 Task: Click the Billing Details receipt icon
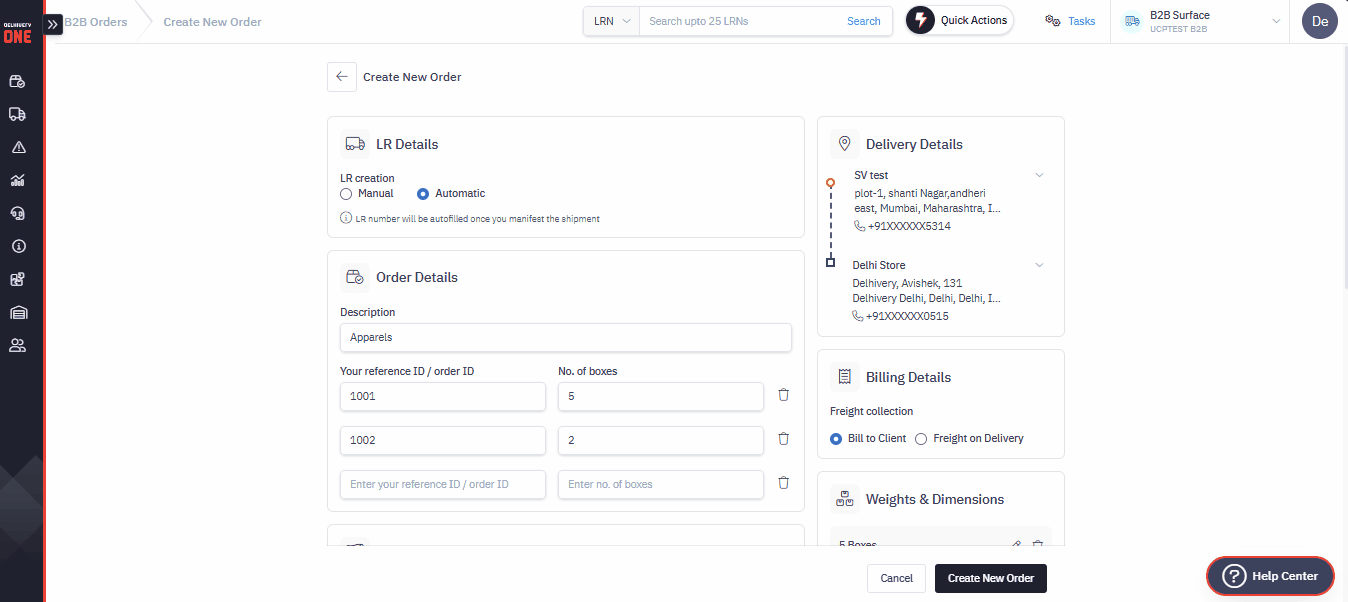click(x=845, y=377)
